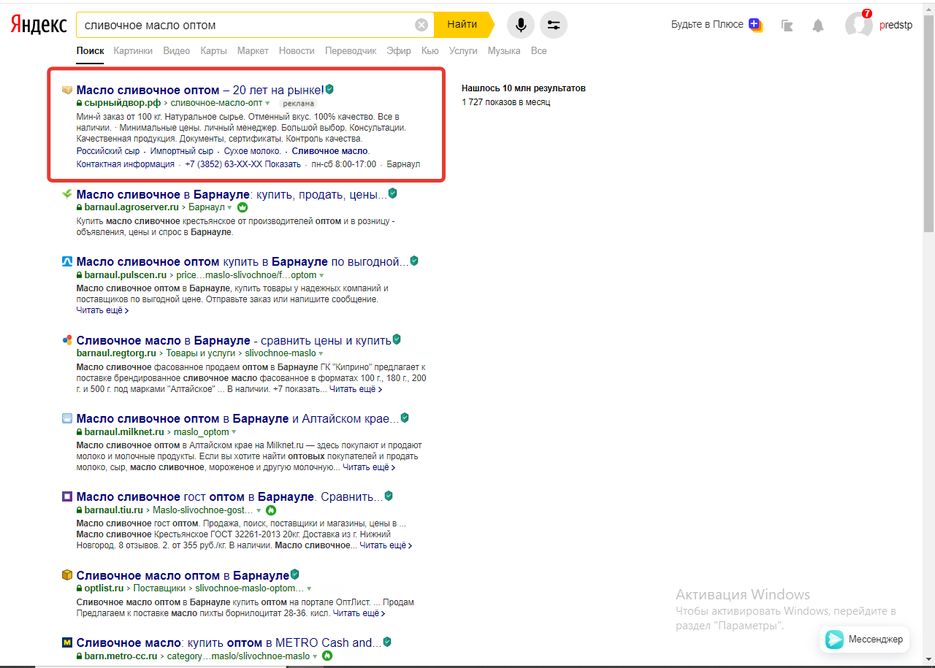Screen dimensions: 935x668
Task: Switch to the Новости tab
Action: [x=296, y=51]
